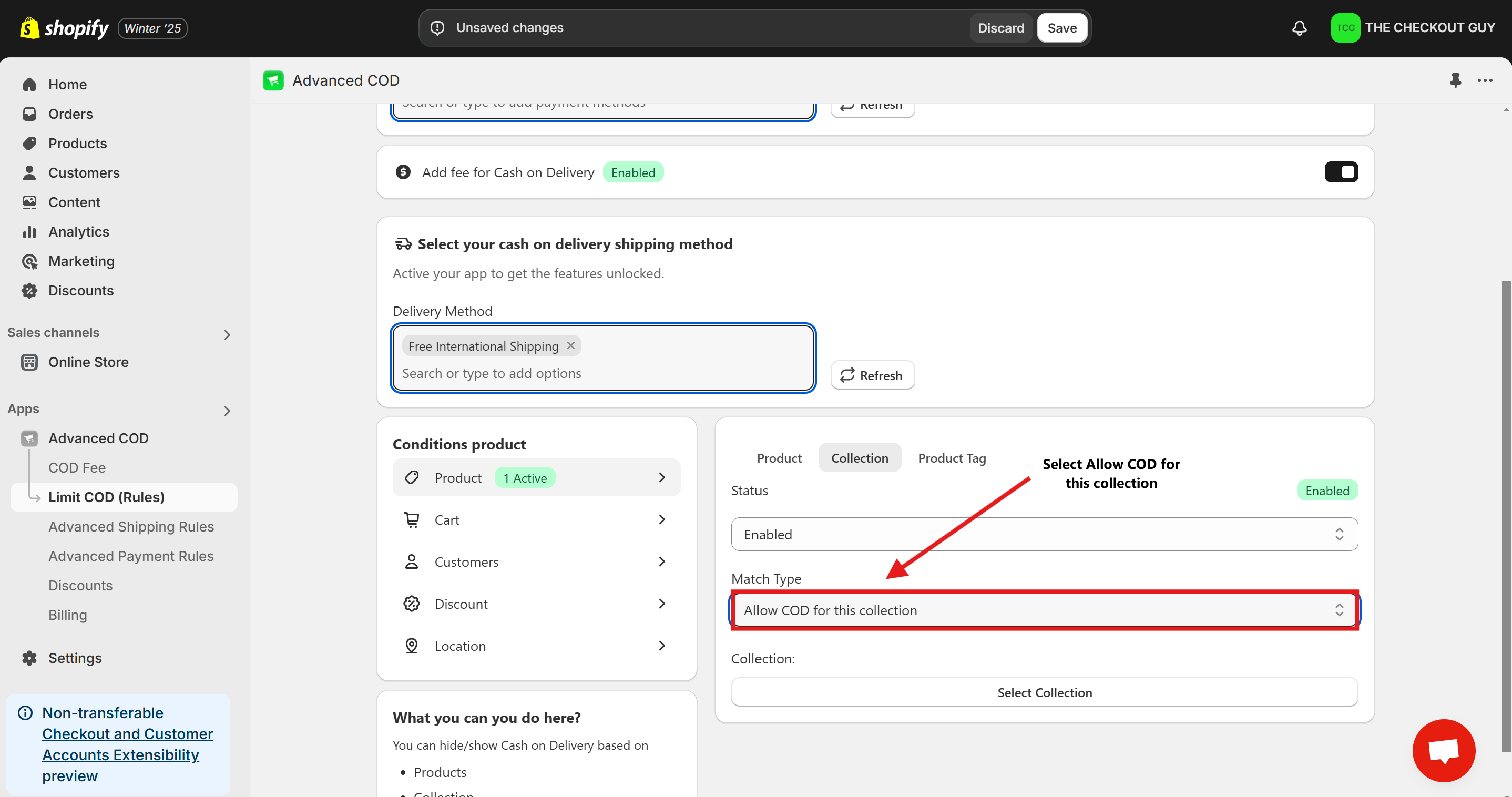Switch to the Product tab

778,458
